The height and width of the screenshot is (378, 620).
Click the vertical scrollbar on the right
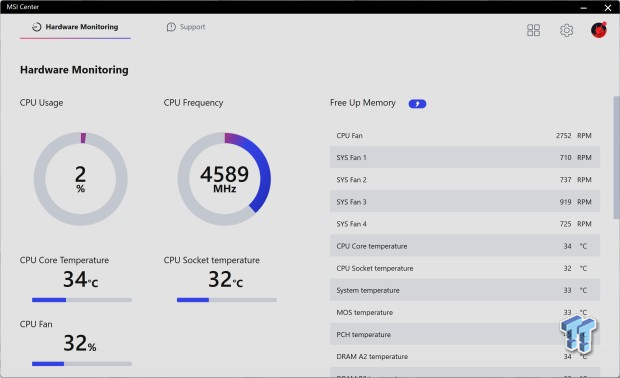coord(616,157)
